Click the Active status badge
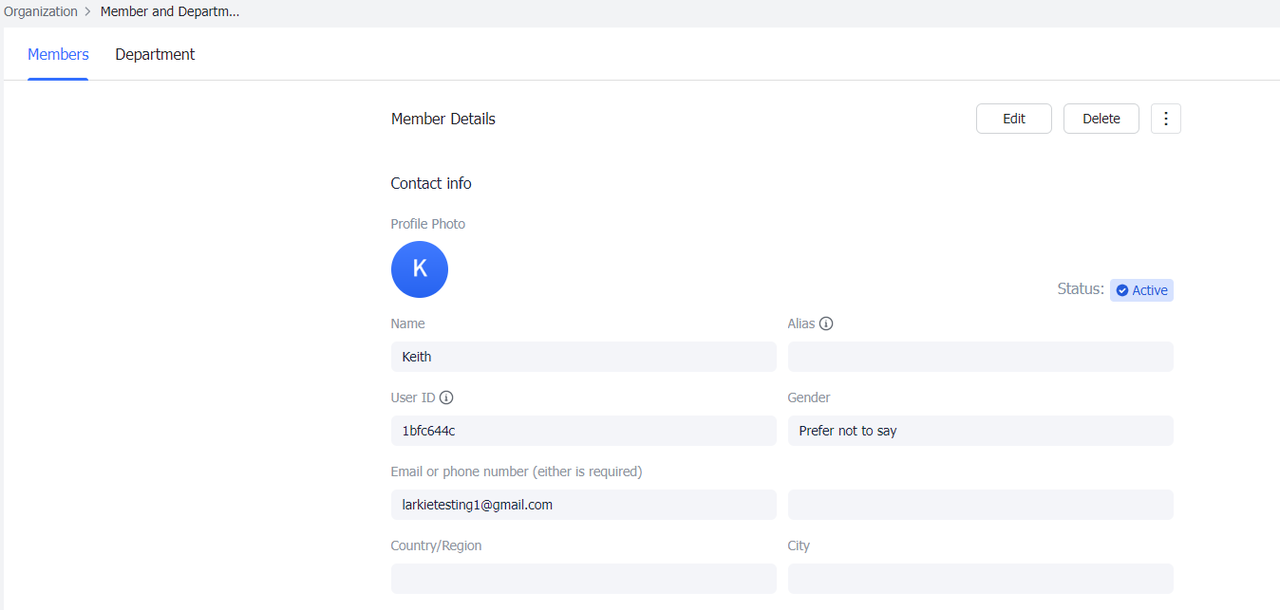 (x=1141, y=290)
